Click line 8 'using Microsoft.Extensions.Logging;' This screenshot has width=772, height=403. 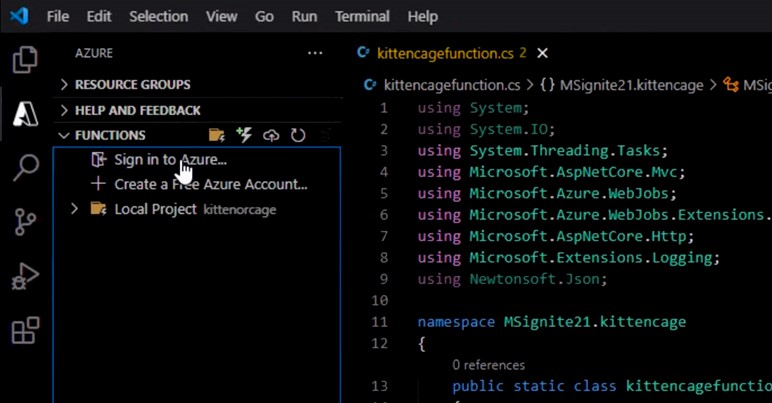click(x=569, y=258)
